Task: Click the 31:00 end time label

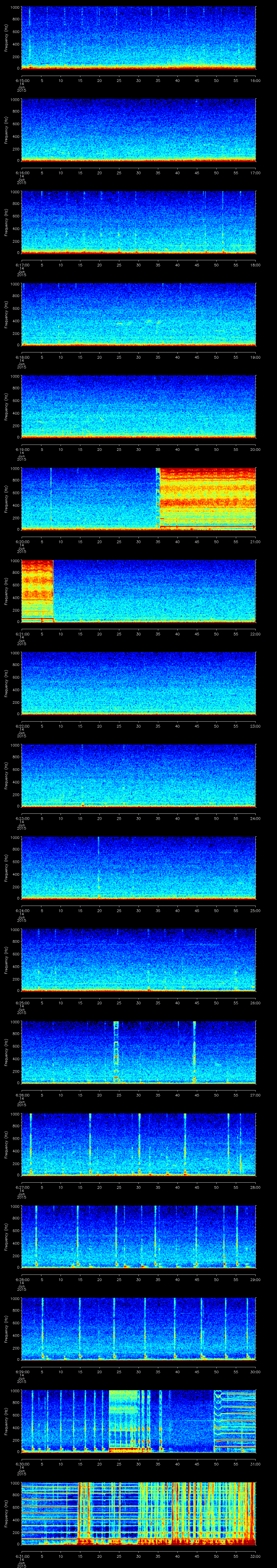Action: (256, 1464)
